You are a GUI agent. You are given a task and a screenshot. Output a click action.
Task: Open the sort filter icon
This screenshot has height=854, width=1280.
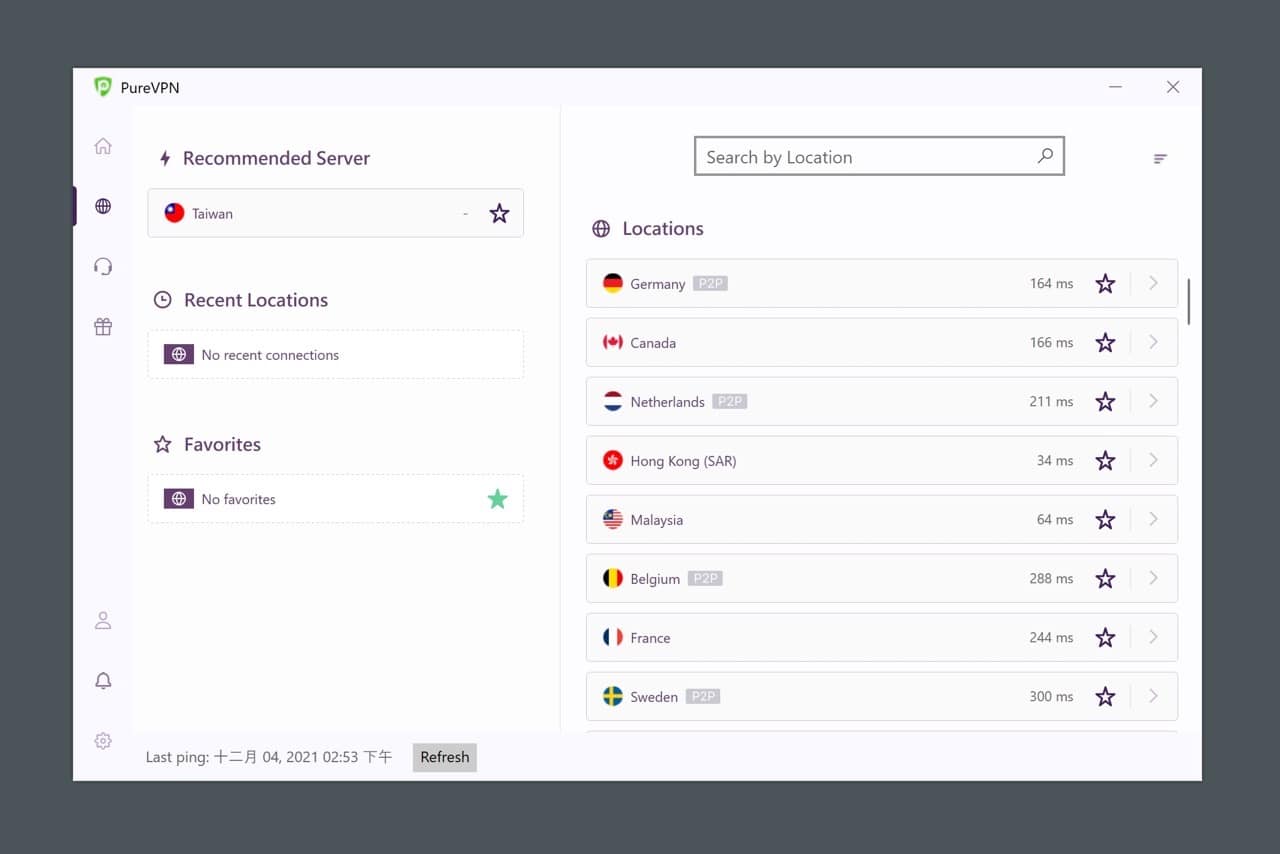(x=1160, y=158)
